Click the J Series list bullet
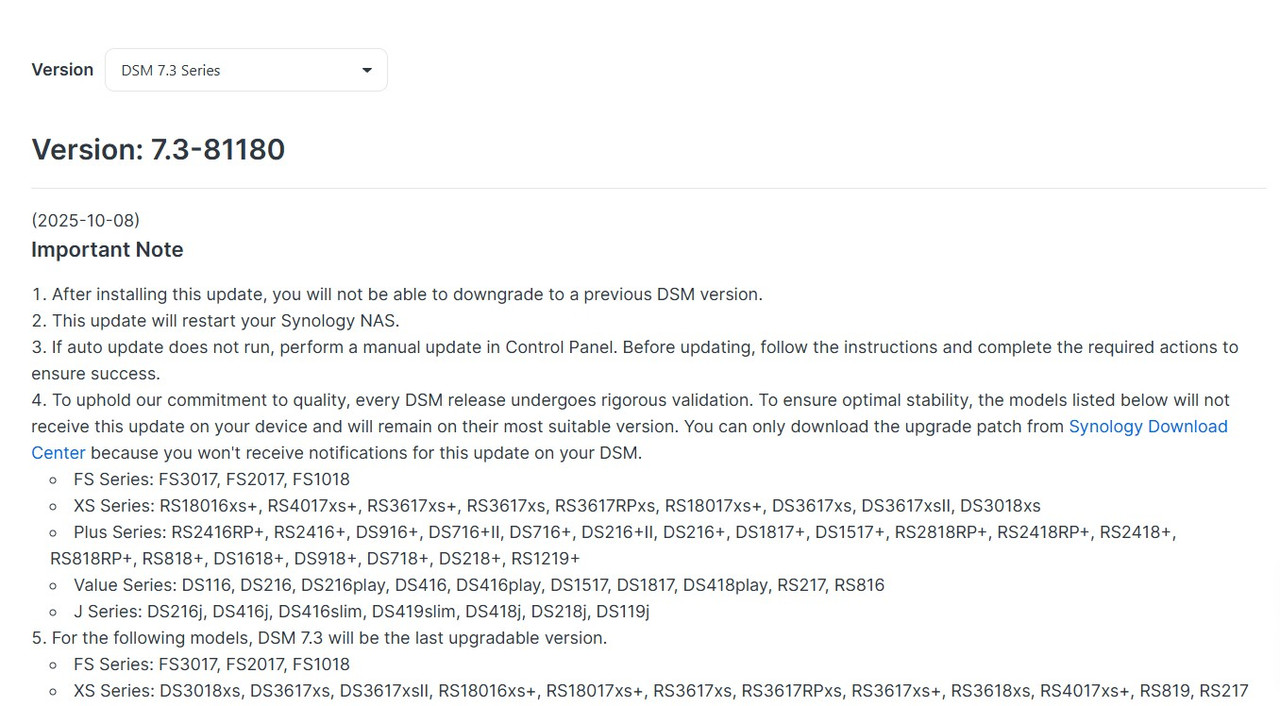 (361, 611)
